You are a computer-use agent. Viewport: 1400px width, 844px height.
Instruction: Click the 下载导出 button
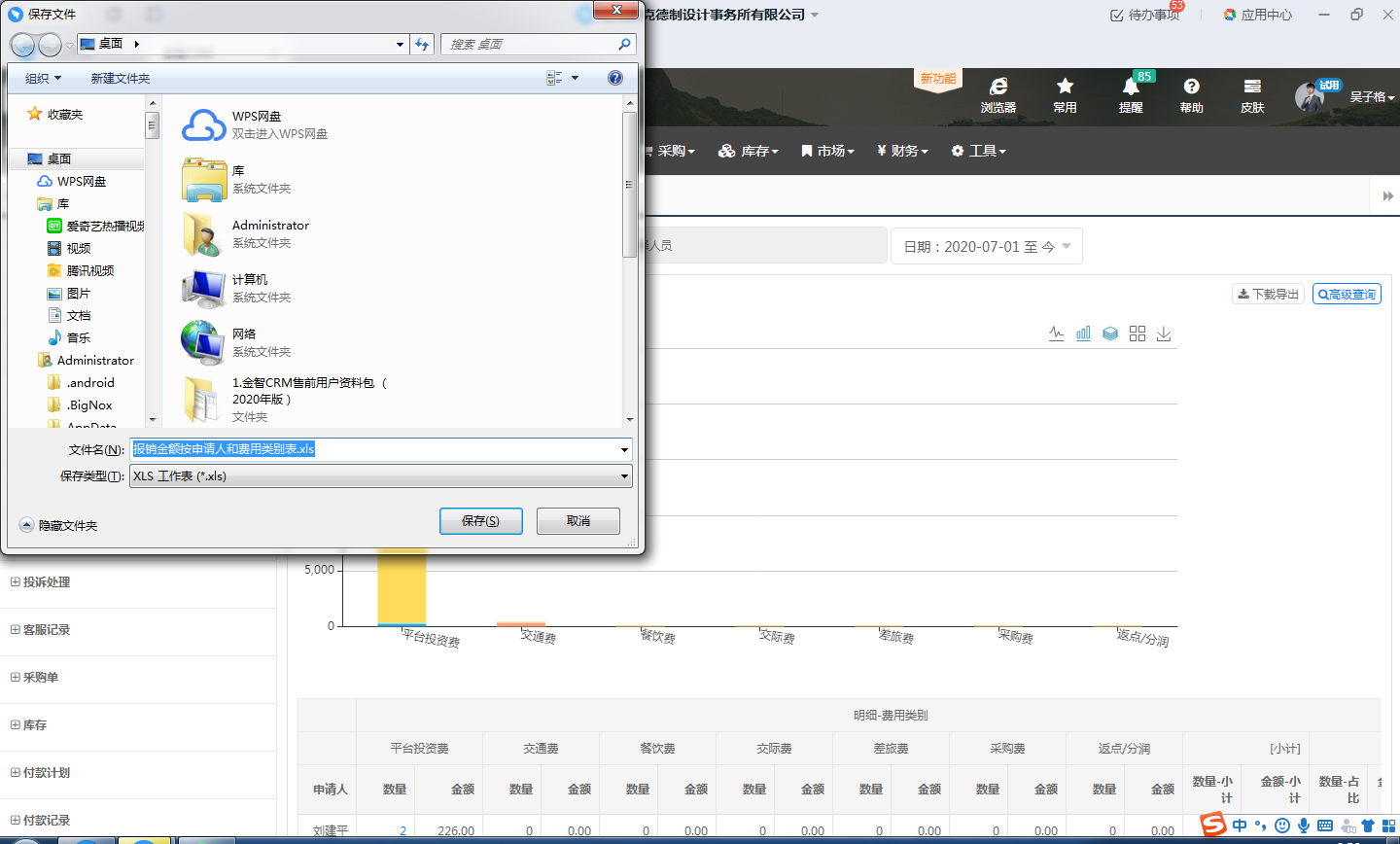click(1268, 294)
